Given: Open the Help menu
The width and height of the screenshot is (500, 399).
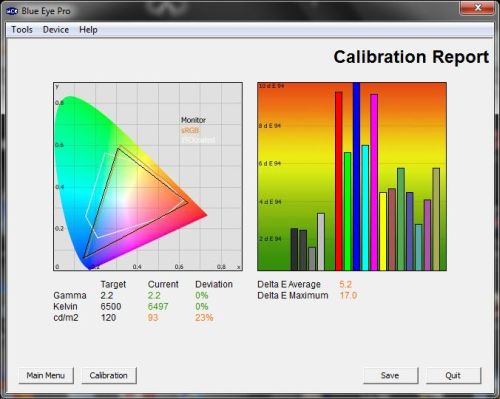Looking at the screenshot, I should tap(88, 30).
